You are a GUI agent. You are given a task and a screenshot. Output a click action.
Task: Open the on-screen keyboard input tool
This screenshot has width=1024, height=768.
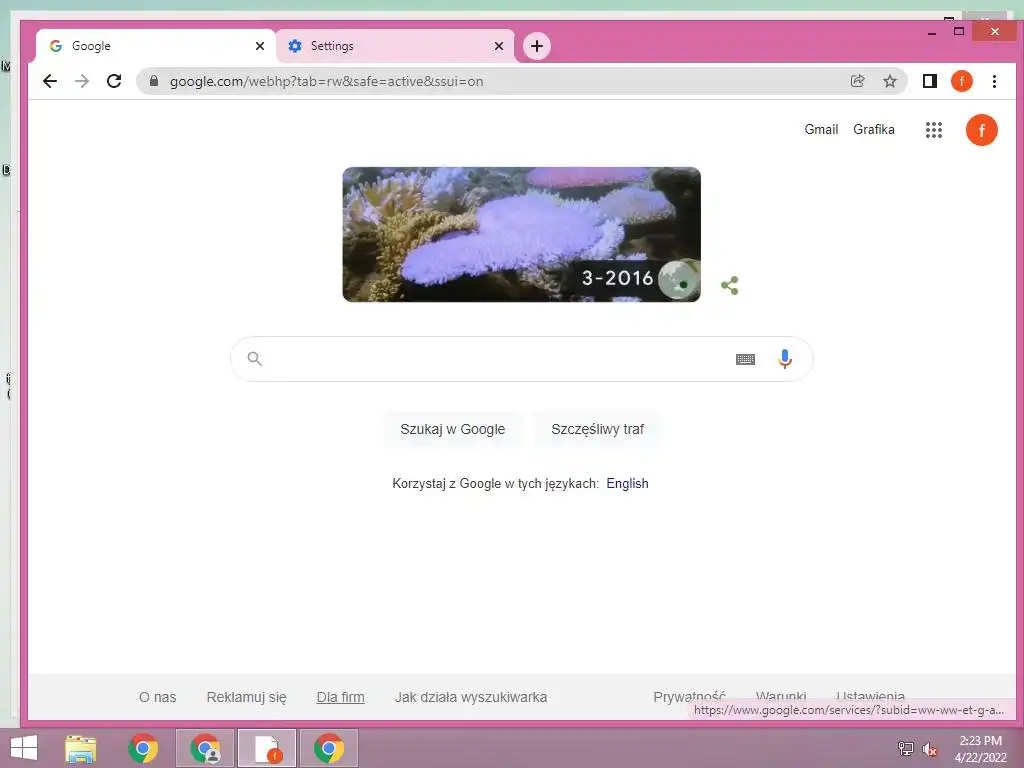tap(745, 359)
